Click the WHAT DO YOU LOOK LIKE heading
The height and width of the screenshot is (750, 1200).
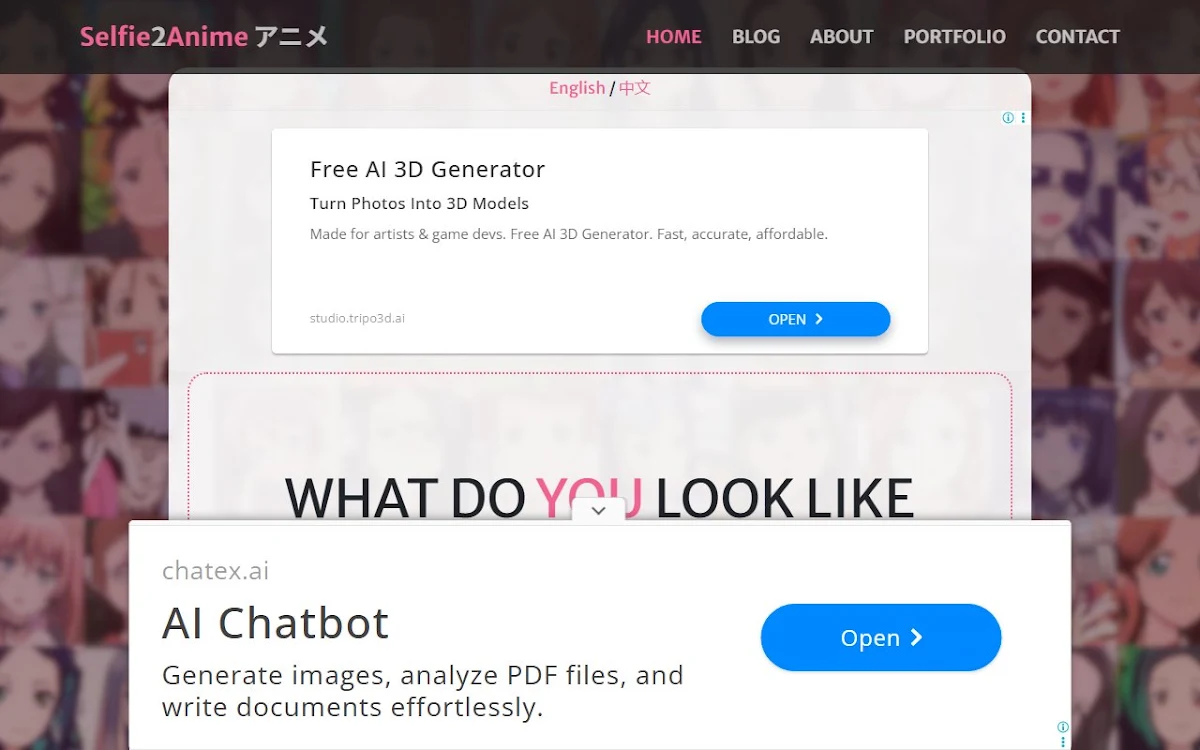(x=599, y=497)
